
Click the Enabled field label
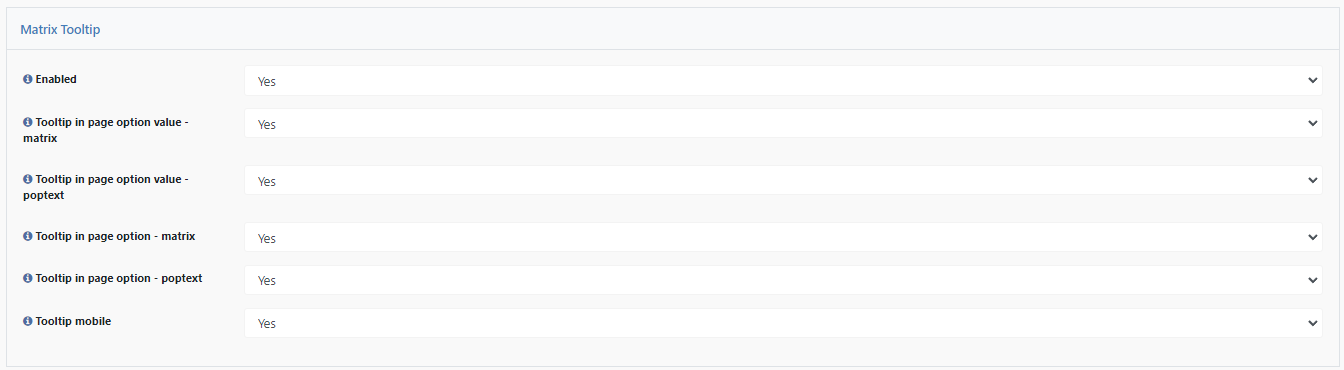click(56, 78)
